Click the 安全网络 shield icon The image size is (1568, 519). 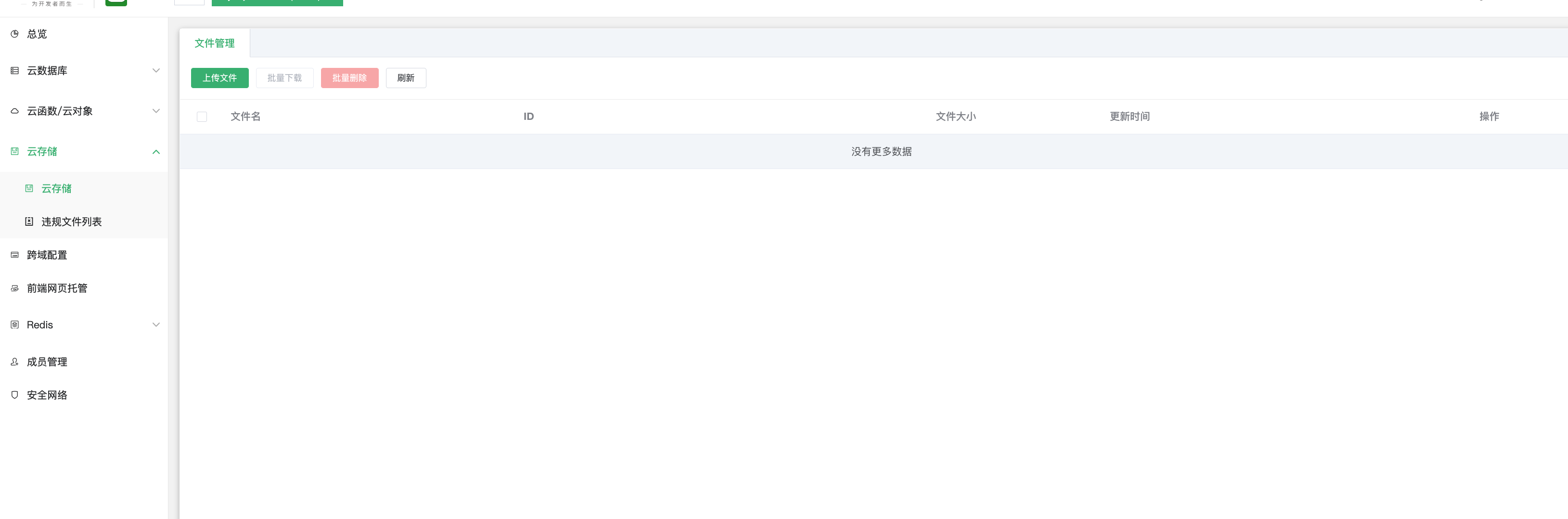pyautogui.click(x=14, y=395)
